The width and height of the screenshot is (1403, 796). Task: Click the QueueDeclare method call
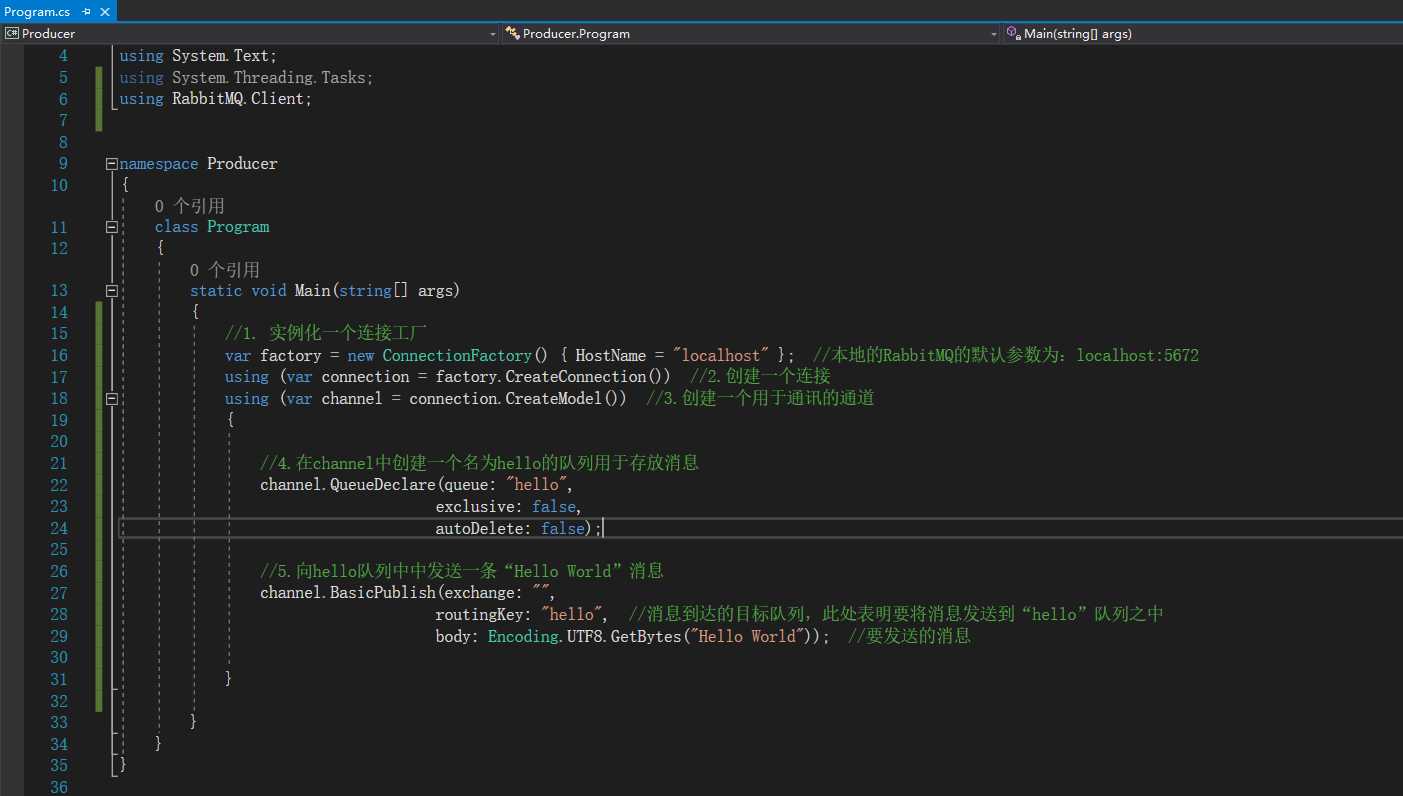382,485
